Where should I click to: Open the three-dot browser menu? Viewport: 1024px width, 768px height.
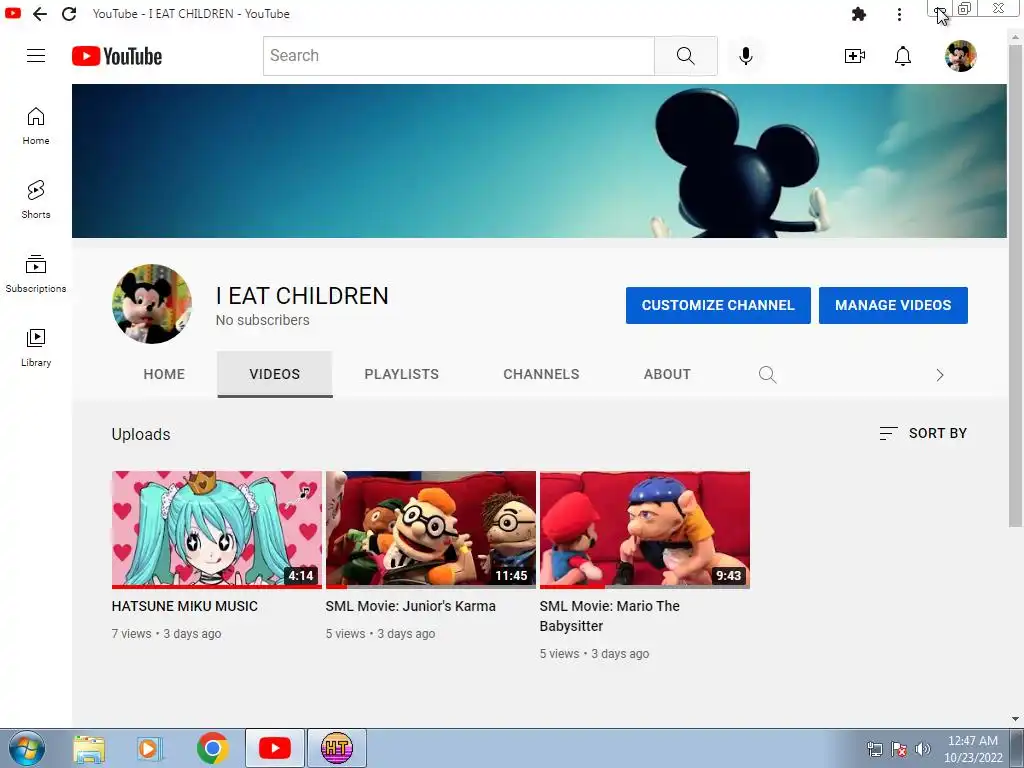coord(899,14)
